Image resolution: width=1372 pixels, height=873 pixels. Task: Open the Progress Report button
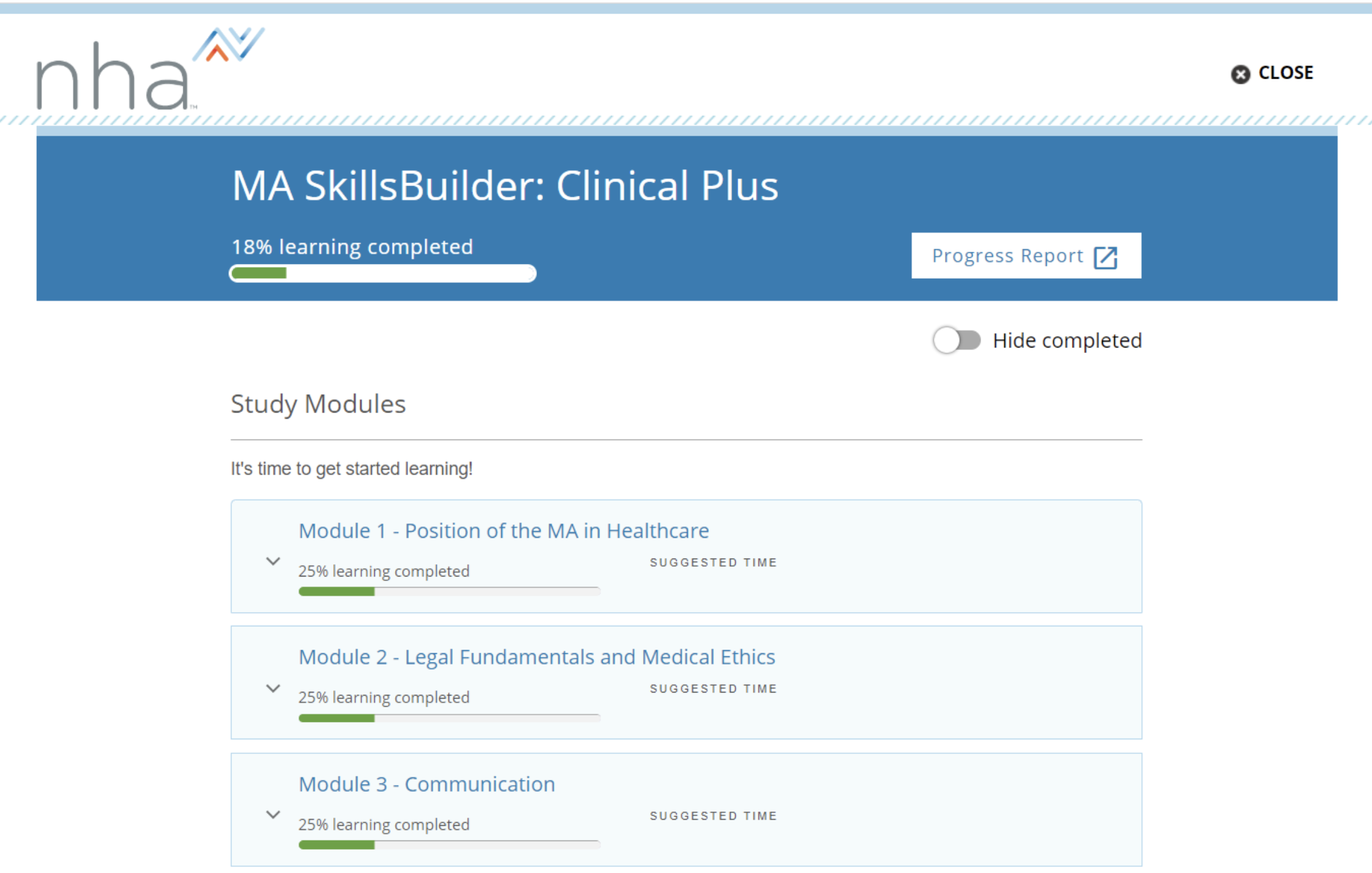(x=1026, y=255)
